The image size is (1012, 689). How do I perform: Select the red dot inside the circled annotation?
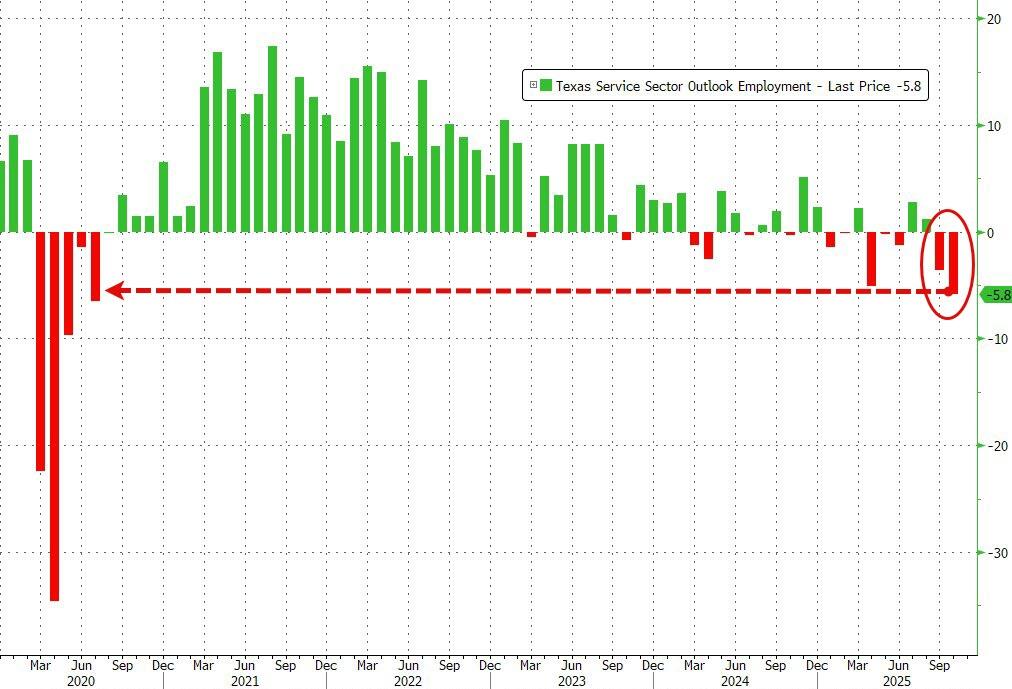(949, 291)
